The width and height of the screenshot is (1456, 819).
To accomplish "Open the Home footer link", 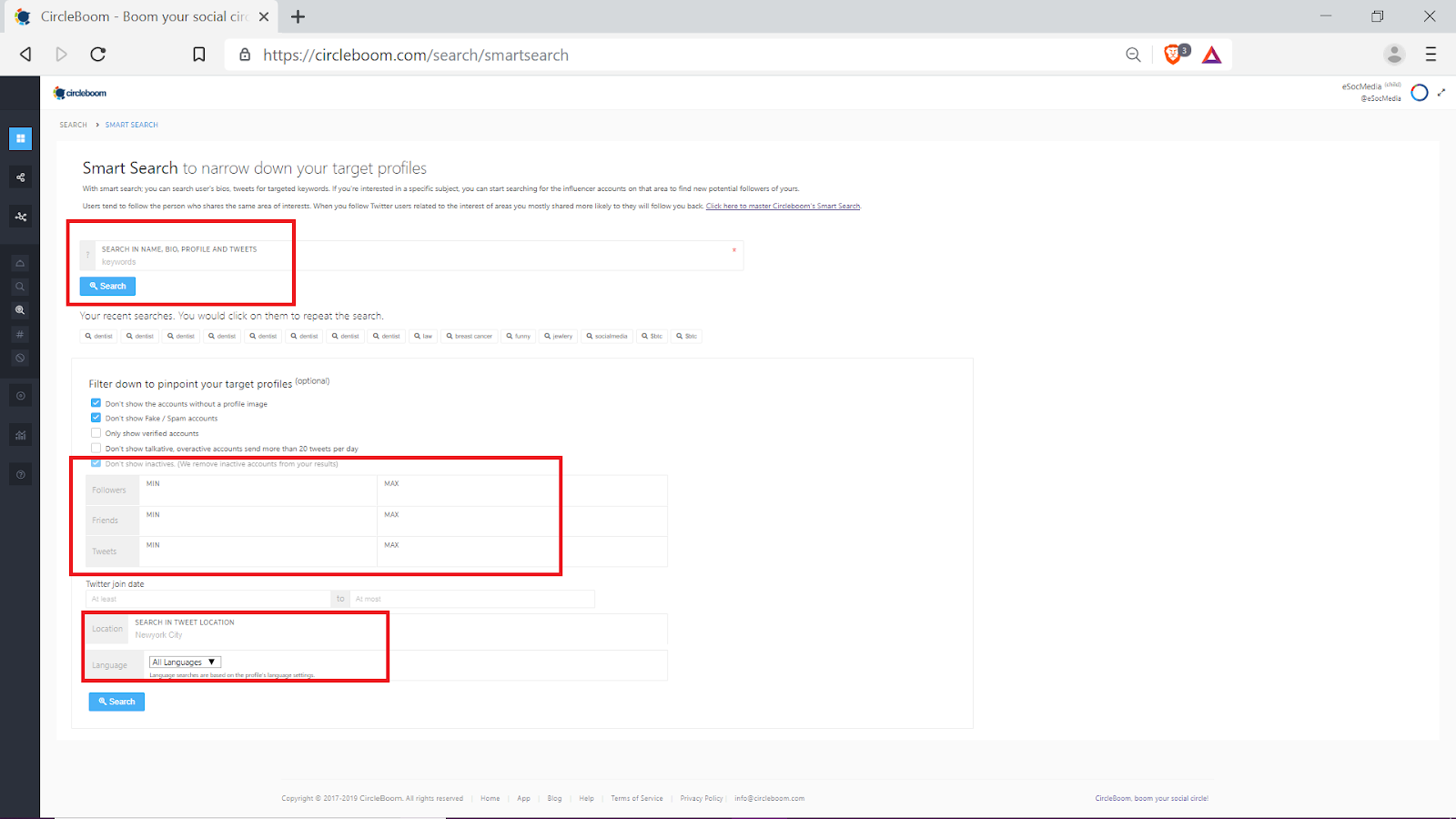I will [x=490, y=798].
